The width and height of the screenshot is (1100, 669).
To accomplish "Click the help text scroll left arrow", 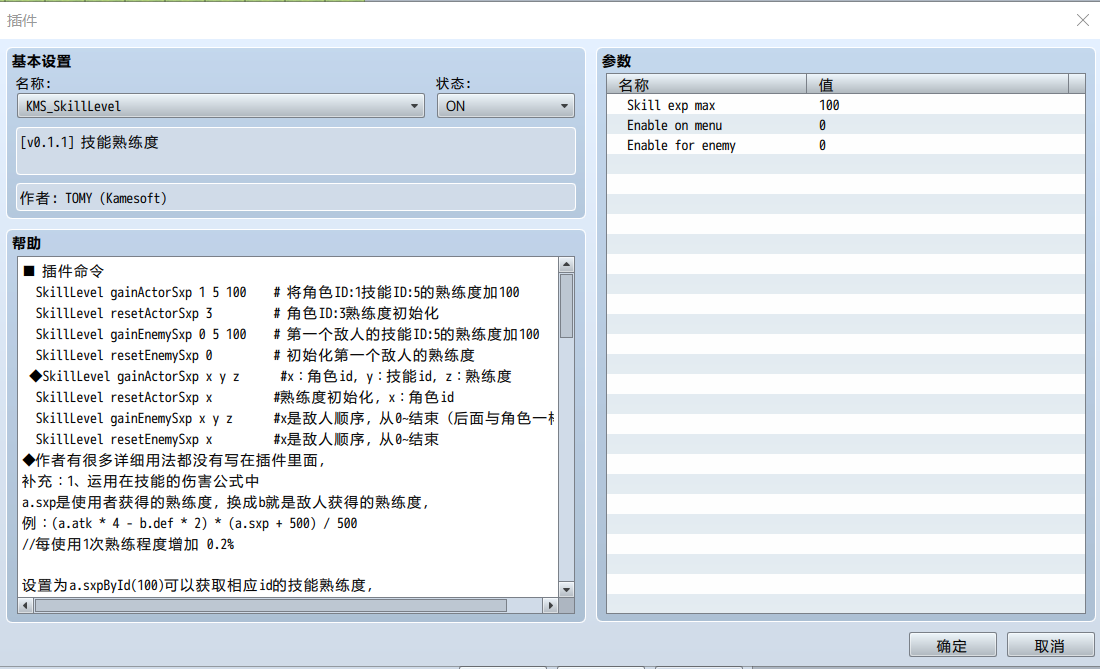I will click(25, 605).
